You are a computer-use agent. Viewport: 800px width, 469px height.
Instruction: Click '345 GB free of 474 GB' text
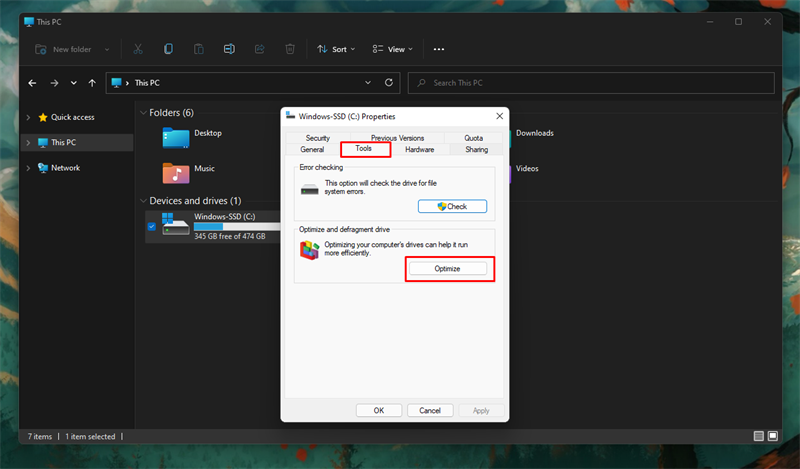(230, 236)
